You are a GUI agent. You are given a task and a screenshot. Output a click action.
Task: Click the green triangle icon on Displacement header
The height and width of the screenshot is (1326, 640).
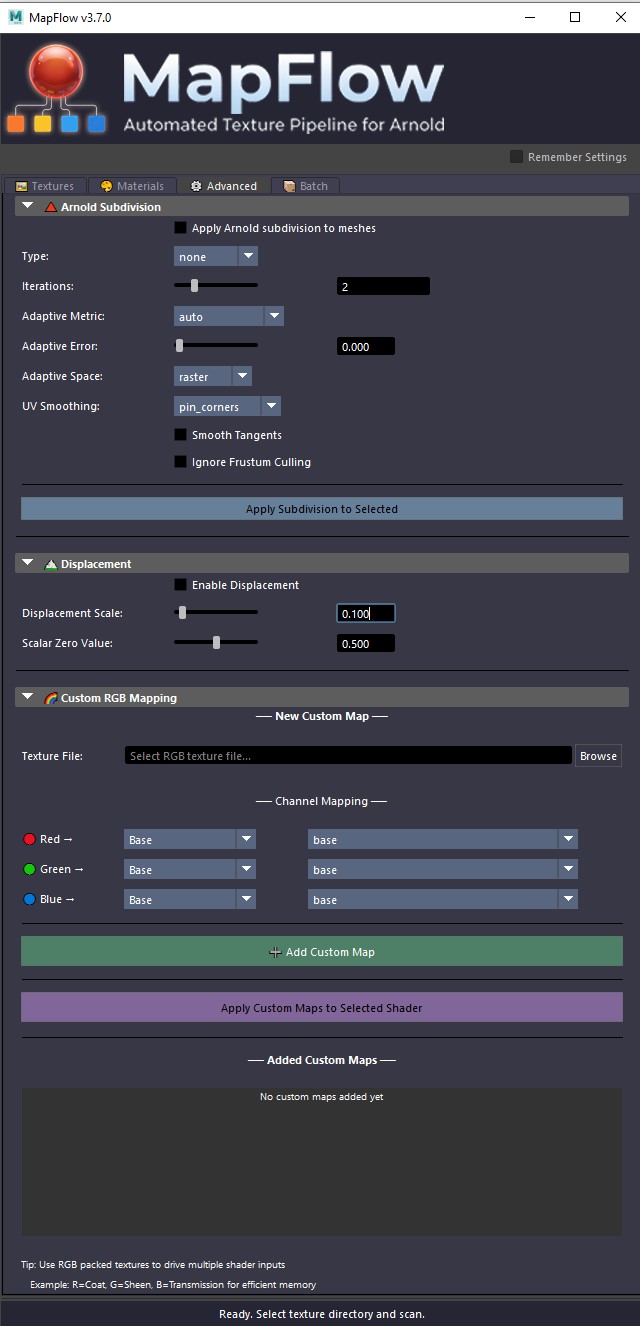coord(48,563)
